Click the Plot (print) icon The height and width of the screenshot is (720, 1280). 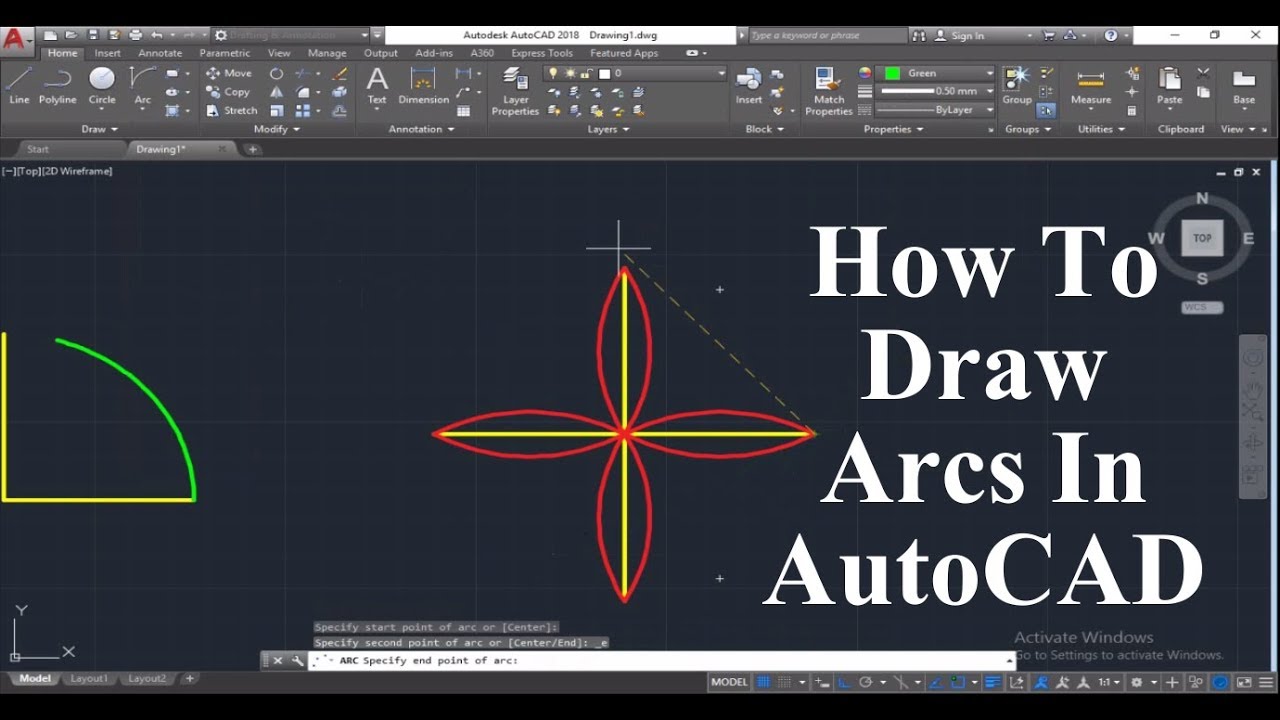click(x=135, y=35)
